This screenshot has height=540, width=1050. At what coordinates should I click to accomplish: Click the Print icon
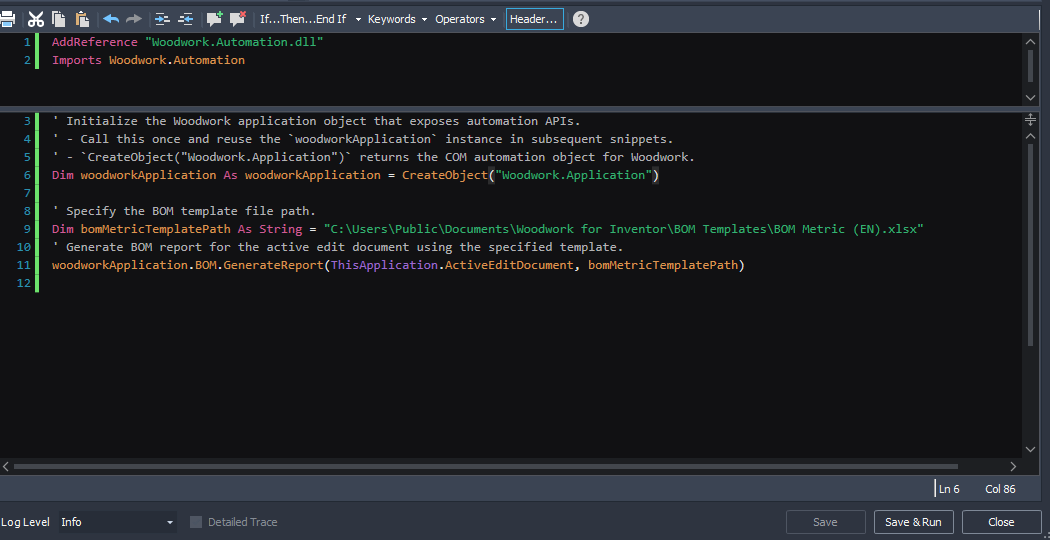click(7, 19)
